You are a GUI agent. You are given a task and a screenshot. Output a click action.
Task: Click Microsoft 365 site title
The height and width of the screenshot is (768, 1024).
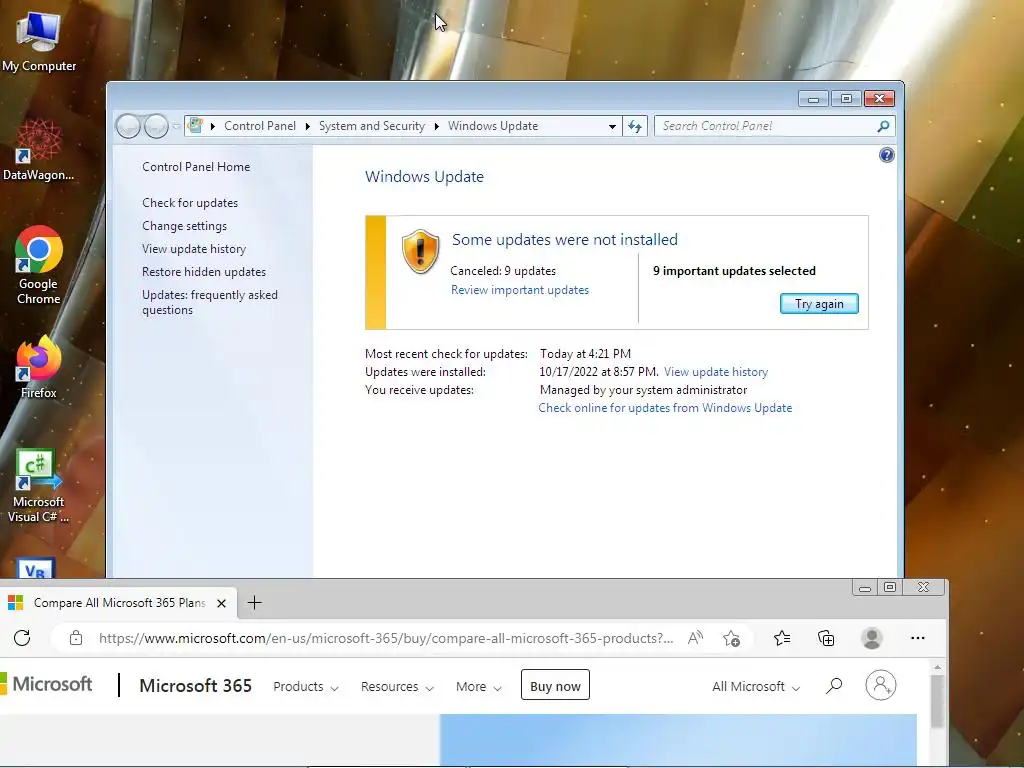(195, 685)
